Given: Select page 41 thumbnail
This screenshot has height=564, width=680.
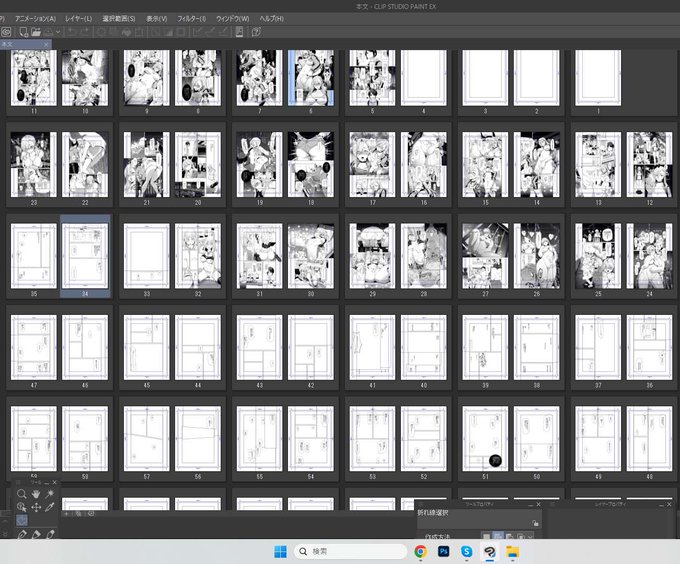Looking at the screenshot, I should (x=373, y=348).
